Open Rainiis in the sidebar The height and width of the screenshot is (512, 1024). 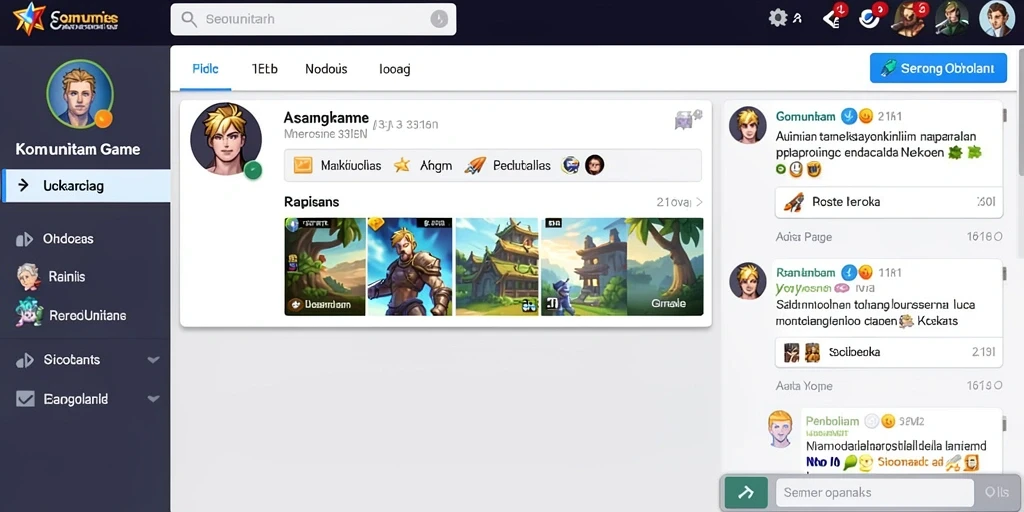coord(67,277)
